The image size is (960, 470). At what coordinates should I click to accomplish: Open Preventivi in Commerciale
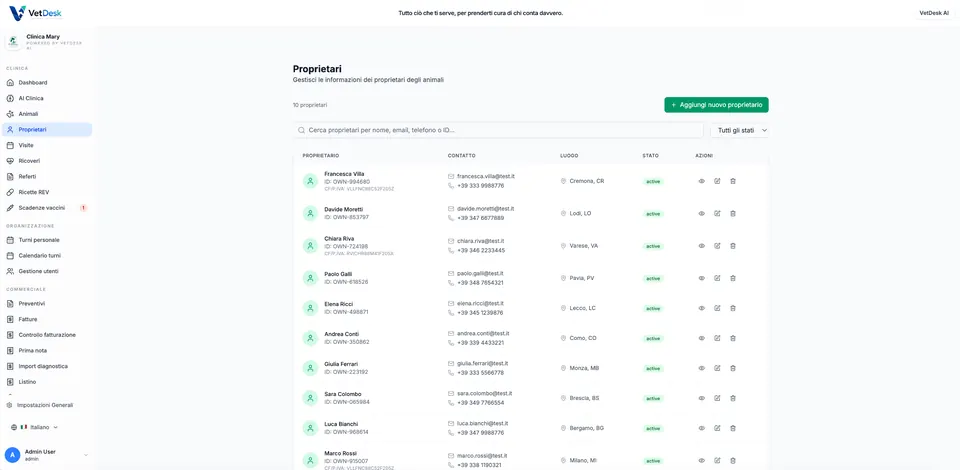point(47,304)
